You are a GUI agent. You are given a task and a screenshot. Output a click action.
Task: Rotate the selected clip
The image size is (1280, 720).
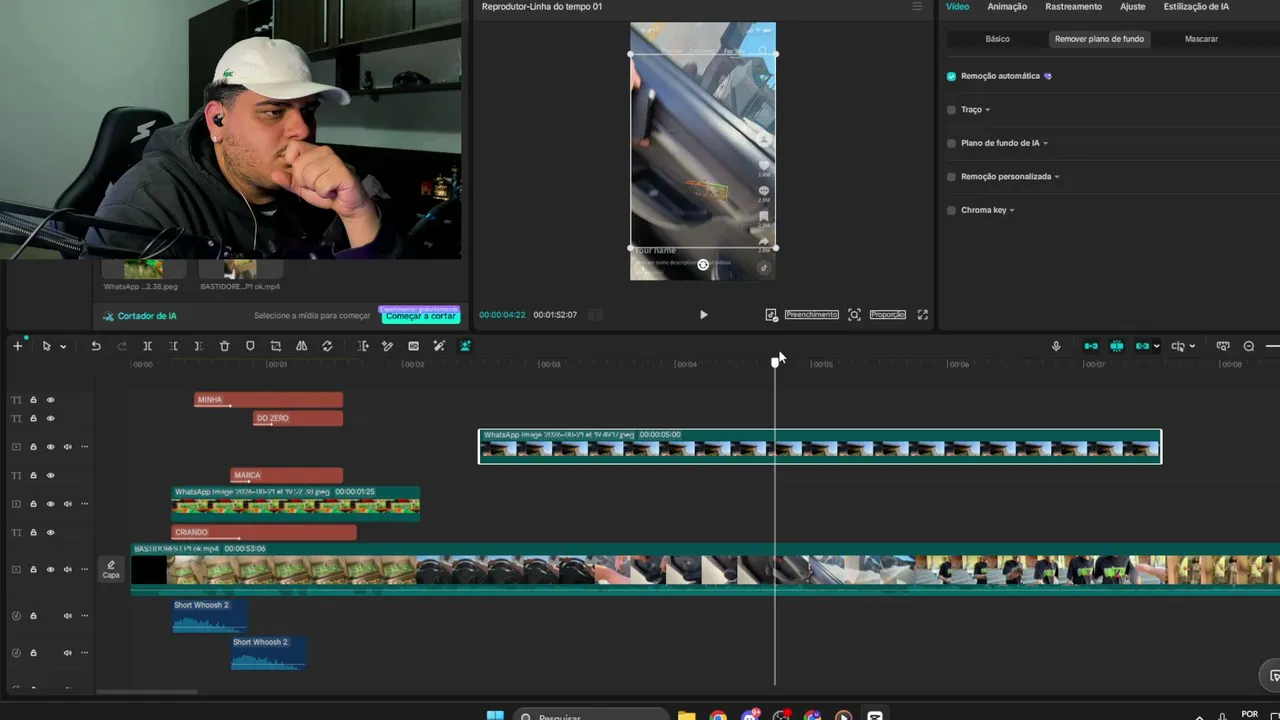coord(327,346)
